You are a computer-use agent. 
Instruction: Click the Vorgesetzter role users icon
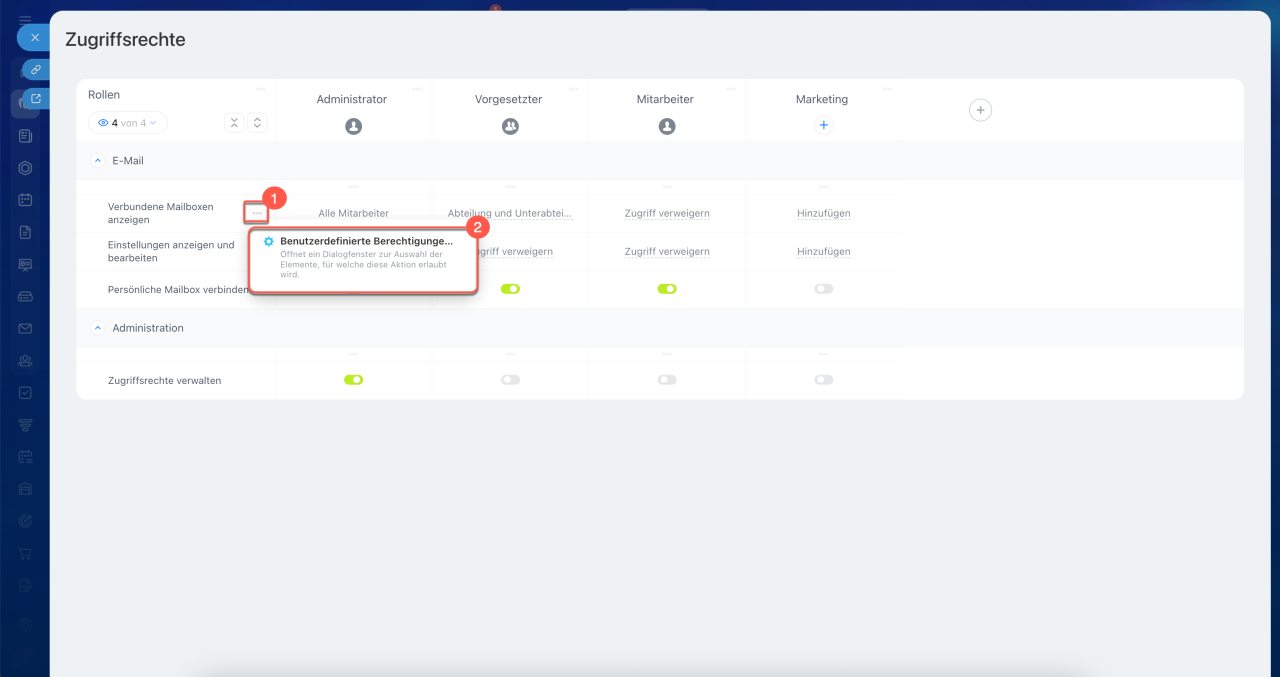(x=510, y=126)
